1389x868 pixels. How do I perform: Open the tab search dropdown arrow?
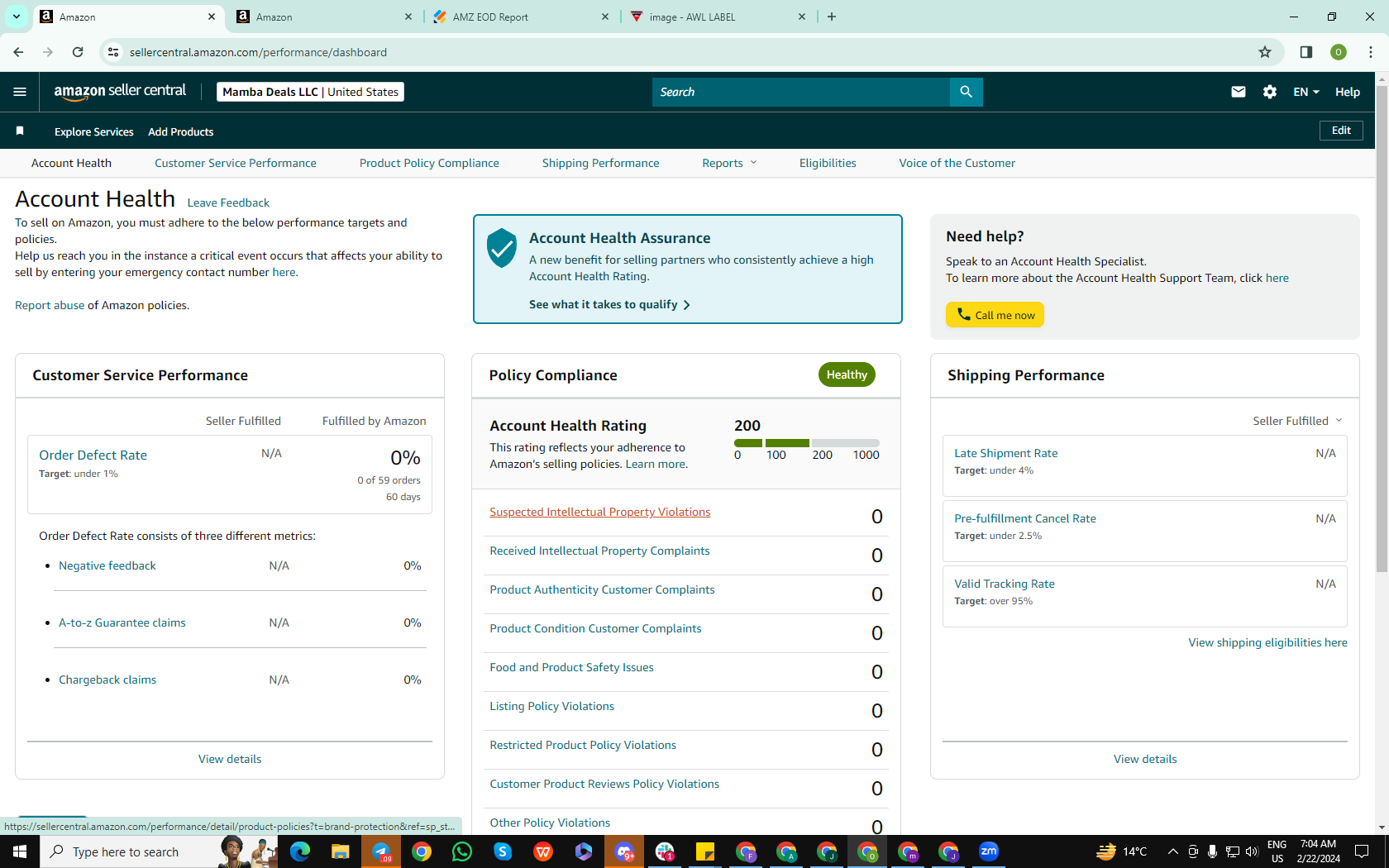(x=16, y=17)
